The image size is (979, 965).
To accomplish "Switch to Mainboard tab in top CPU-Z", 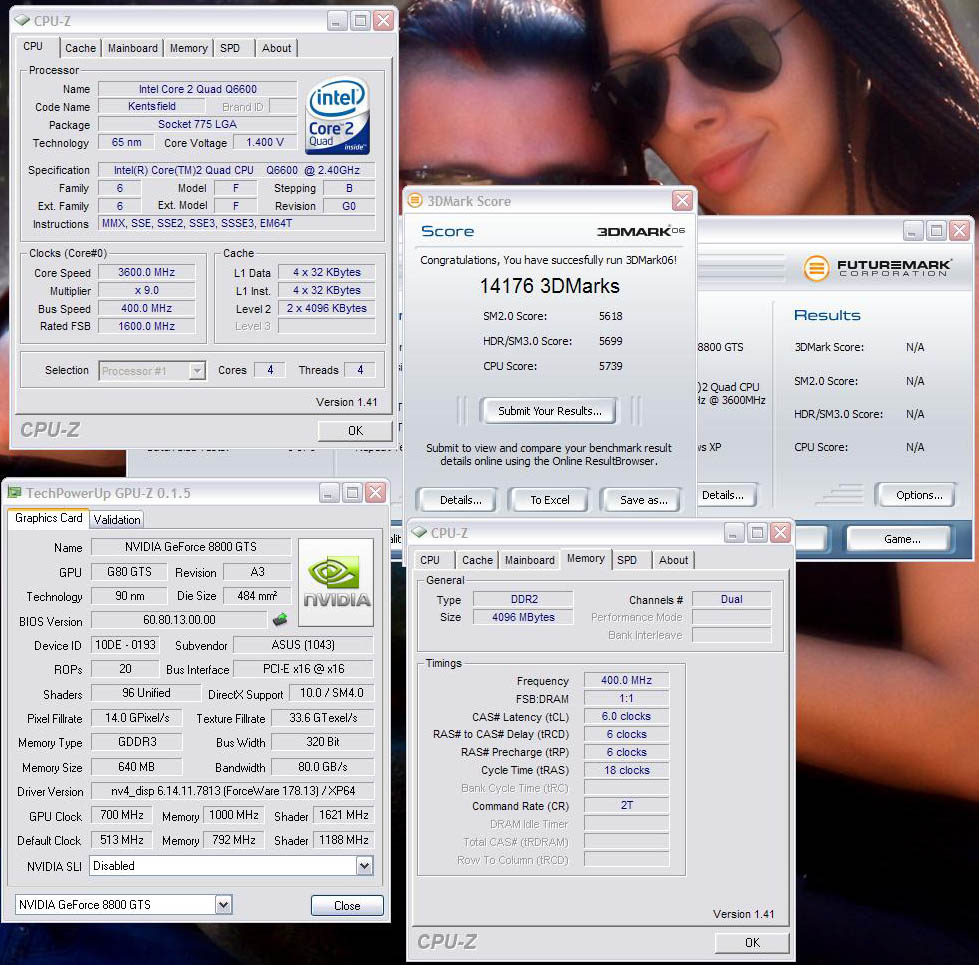I will point(132,48).
